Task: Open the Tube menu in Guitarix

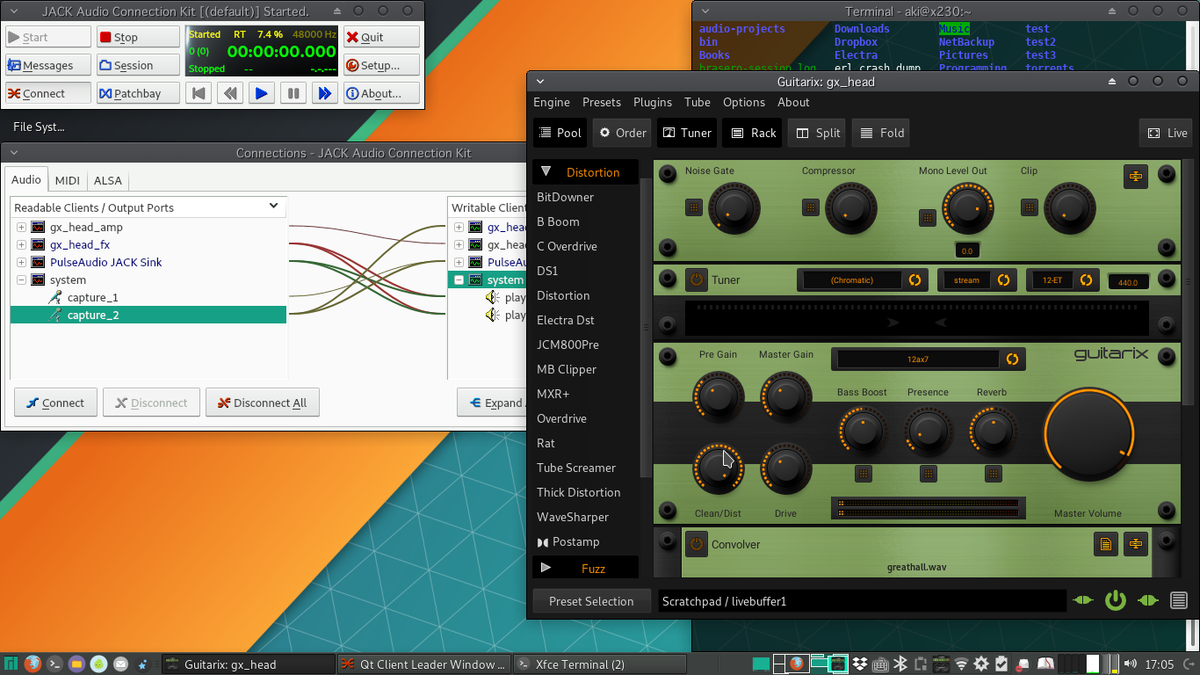Action: tap(697, 102)
